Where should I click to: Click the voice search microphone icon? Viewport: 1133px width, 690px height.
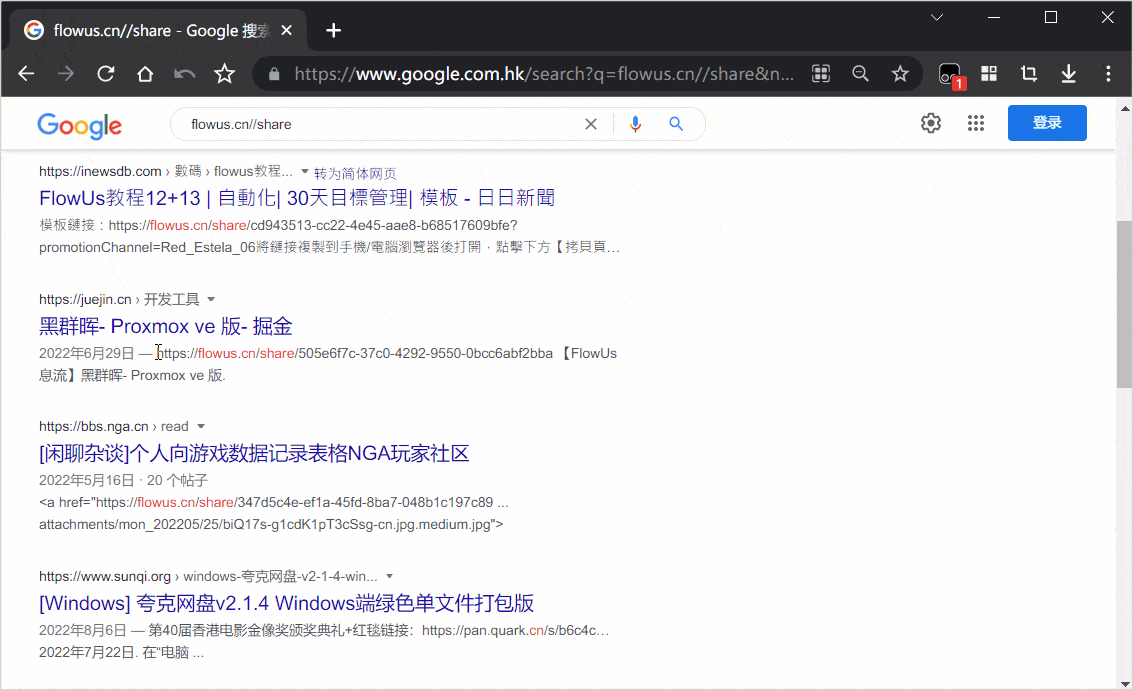tap(635, 124)
